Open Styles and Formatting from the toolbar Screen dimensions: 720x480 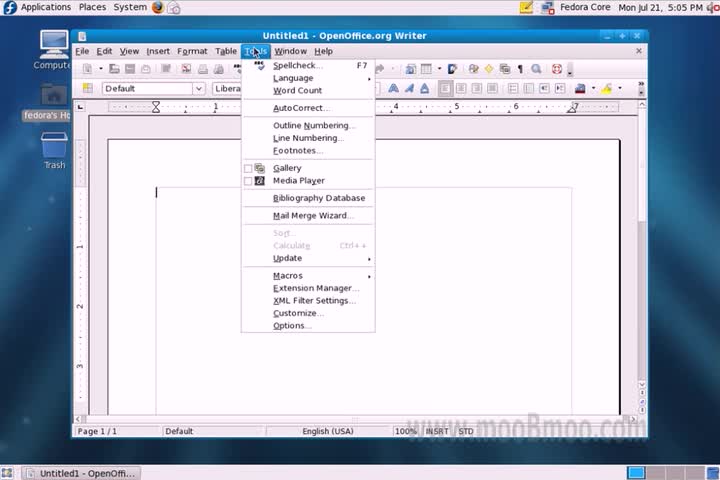coord(87,88)
